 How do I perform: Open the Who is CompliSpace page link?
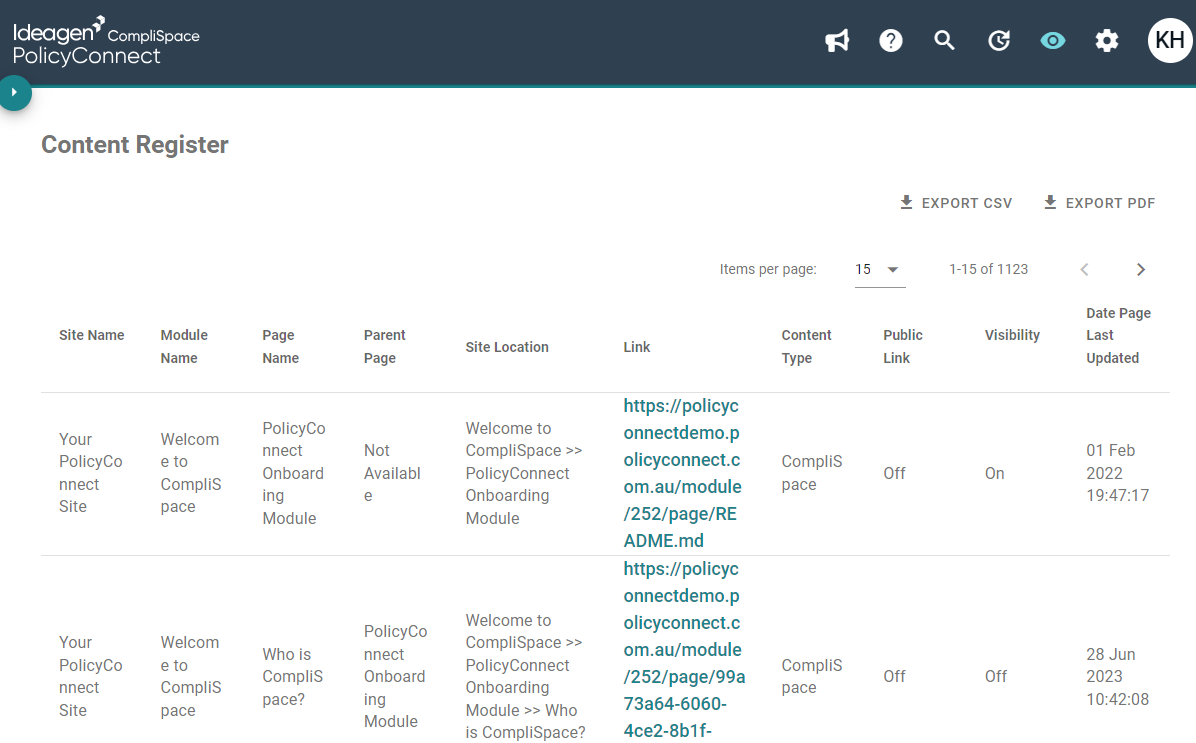pyautogui.click(x=684, y=649)
